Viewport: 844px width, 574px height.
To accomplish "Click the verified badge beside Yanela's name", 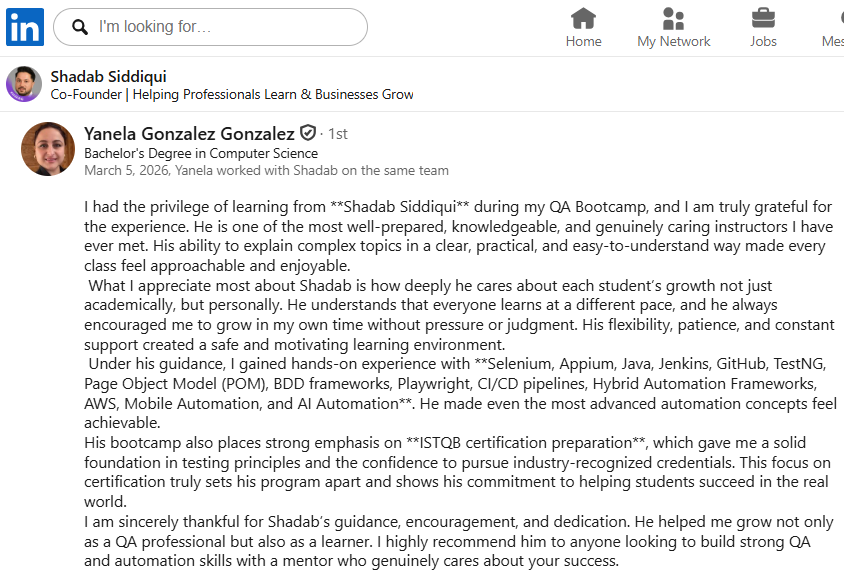I will (x=308, y=133).
